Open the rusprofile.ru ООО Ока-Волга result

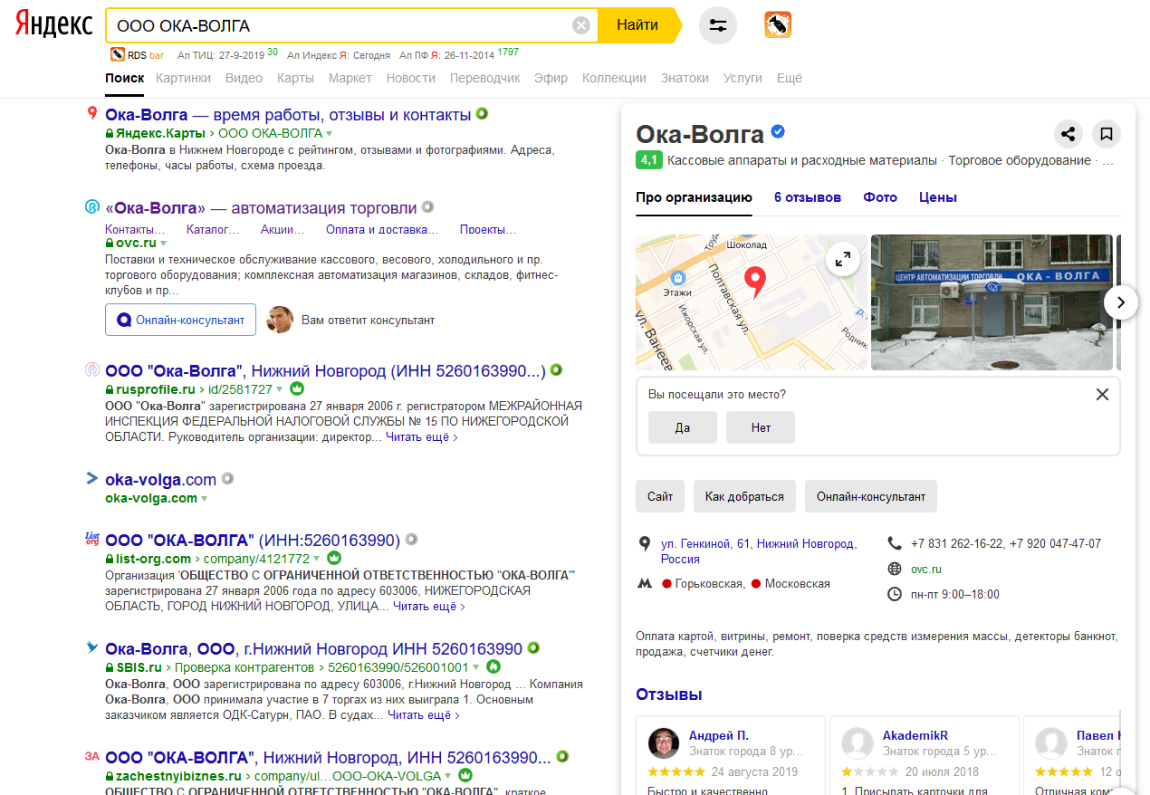325,371
